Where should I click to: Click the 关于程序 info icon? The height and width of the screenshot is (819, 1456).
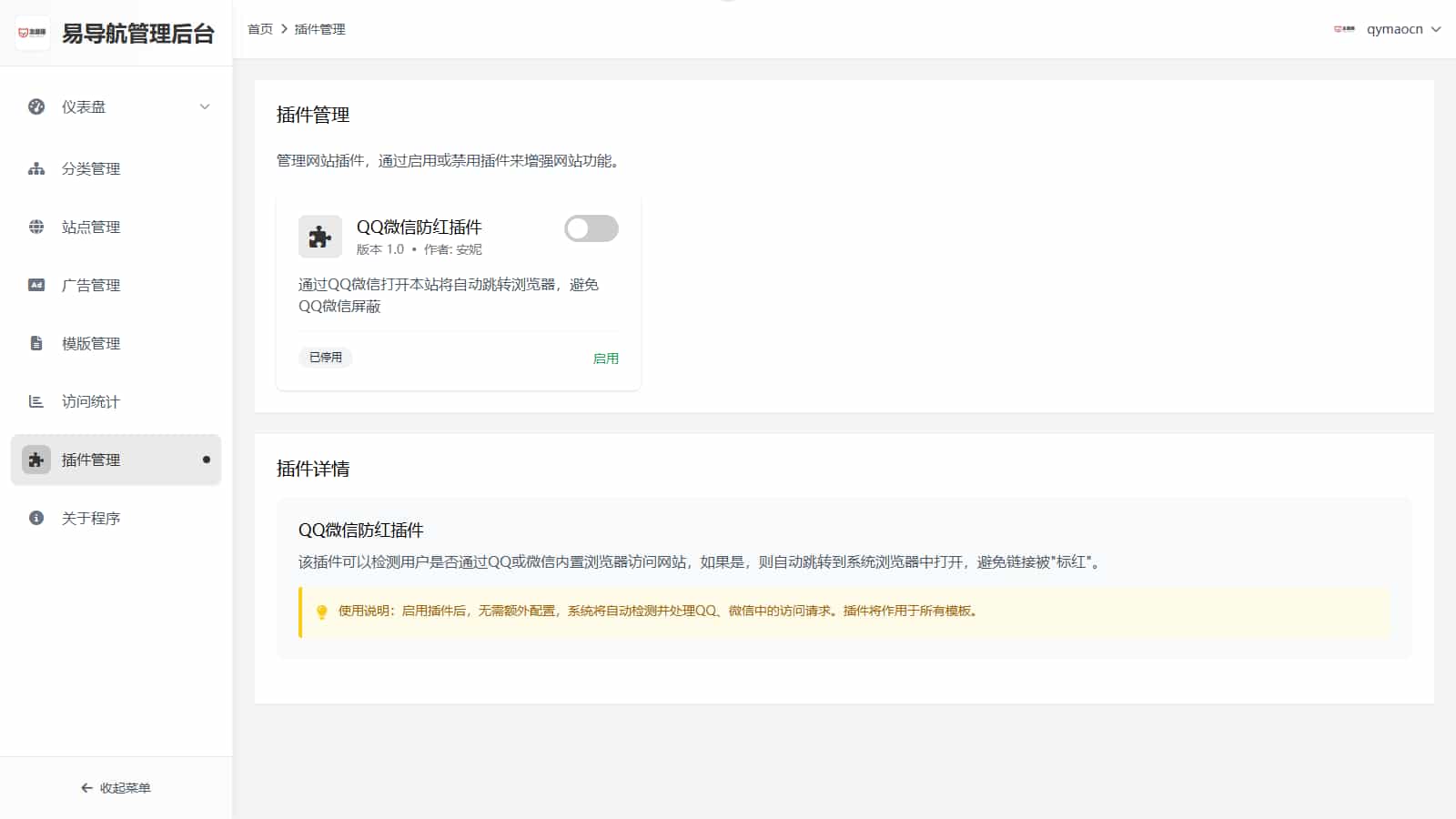(x=36, y=518)
